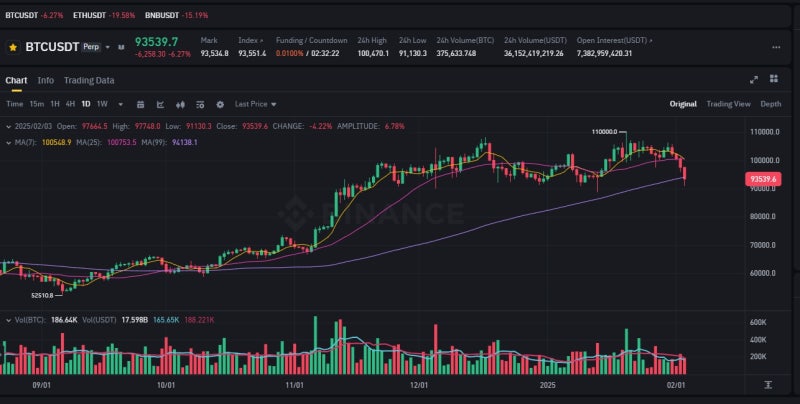Open the multi-chart grid layout icon
The height and width of the screenshot is (404, 800).
[774, 80]
